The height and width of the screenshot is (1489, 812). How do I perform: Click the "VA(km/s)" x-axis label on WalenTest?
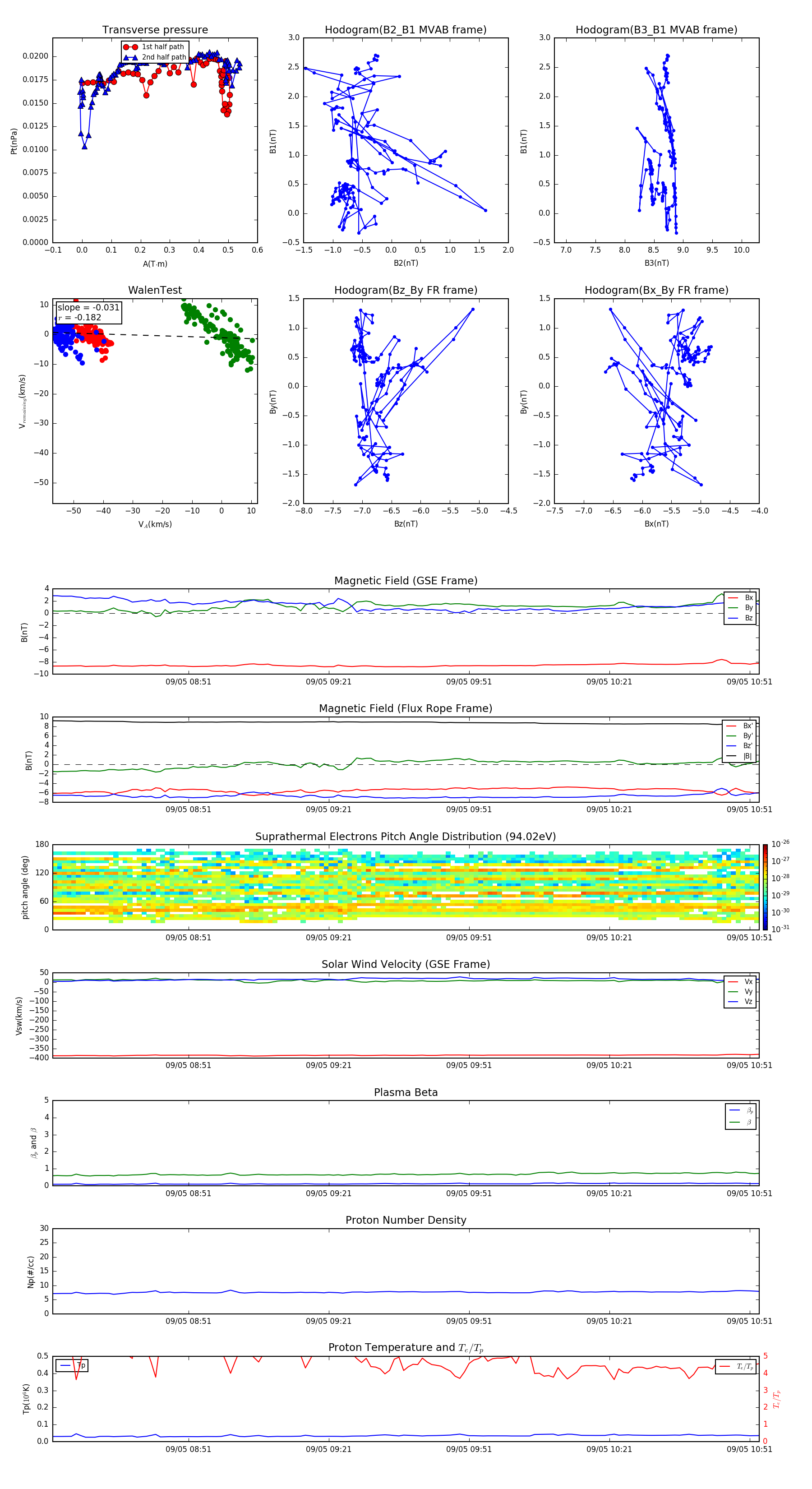tap(155, 524)
